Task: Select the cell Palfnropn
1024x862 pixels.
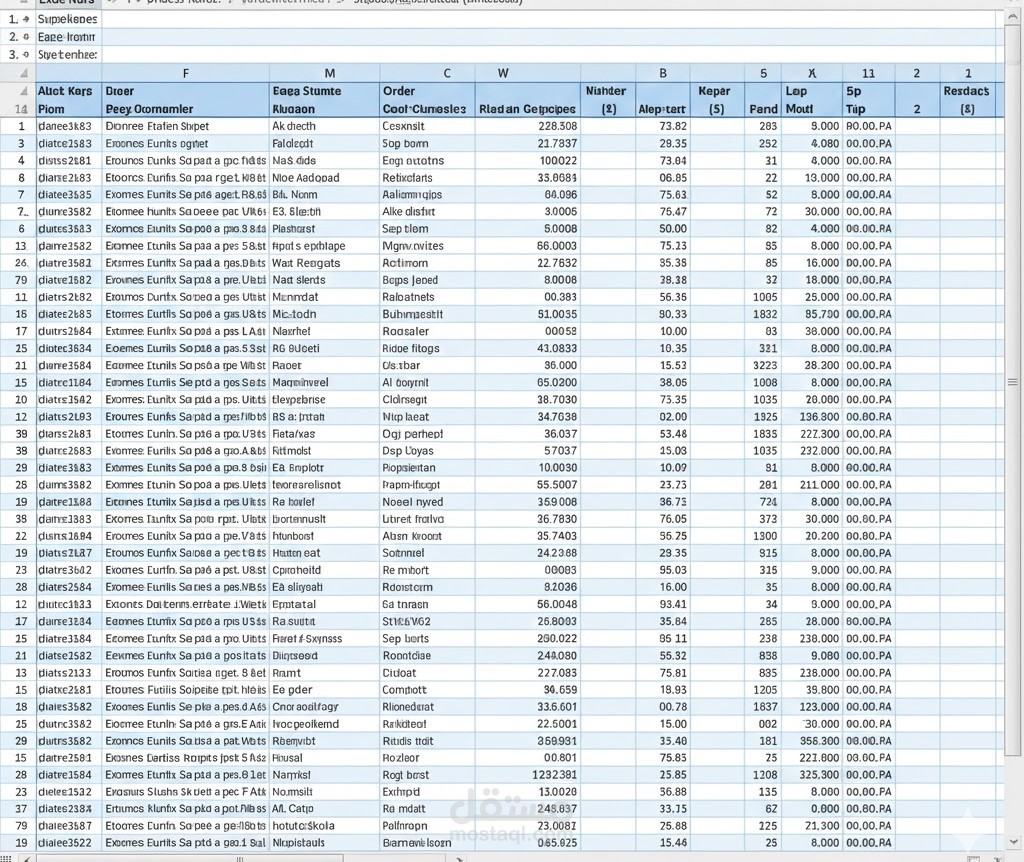Action: point(427,825)
